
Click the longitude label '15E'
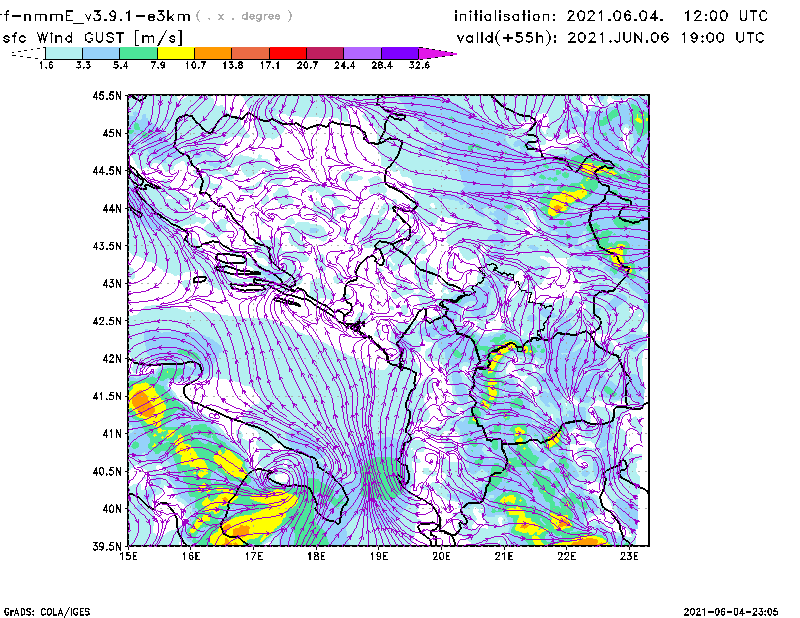point(128,556)
